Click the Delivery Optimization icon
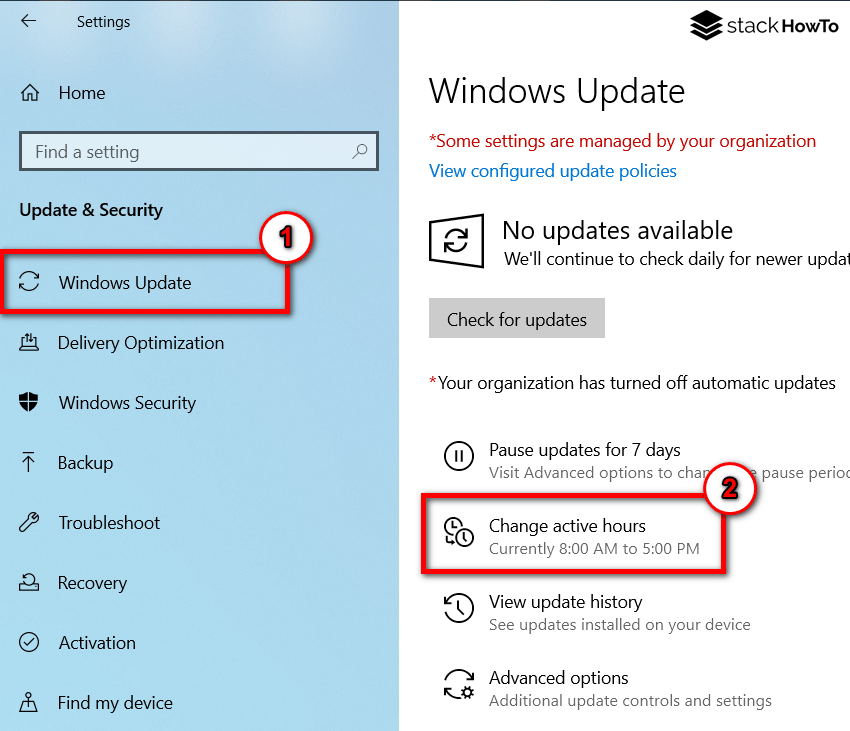This screenshot has width=850, height=731. pos(30,343)
